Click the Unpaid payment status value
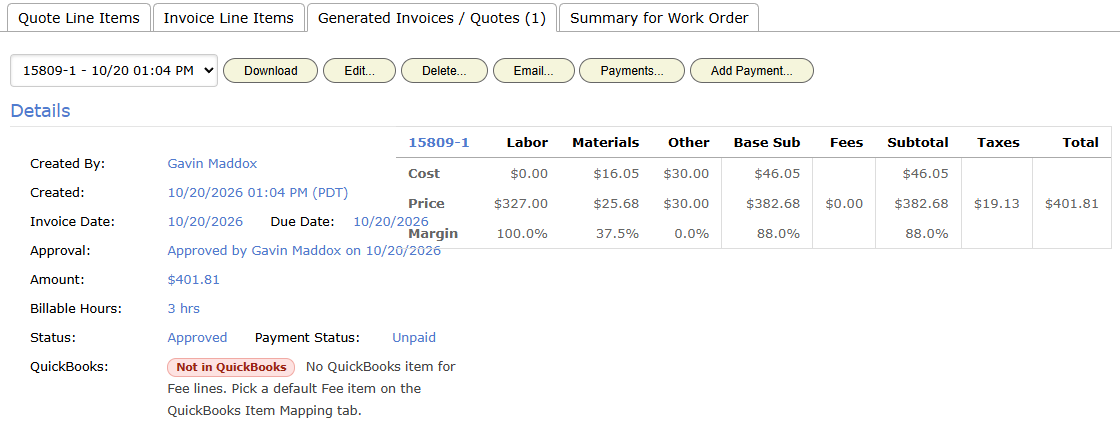The width and height of the screenshot is (1120, 430). [414, 338]
